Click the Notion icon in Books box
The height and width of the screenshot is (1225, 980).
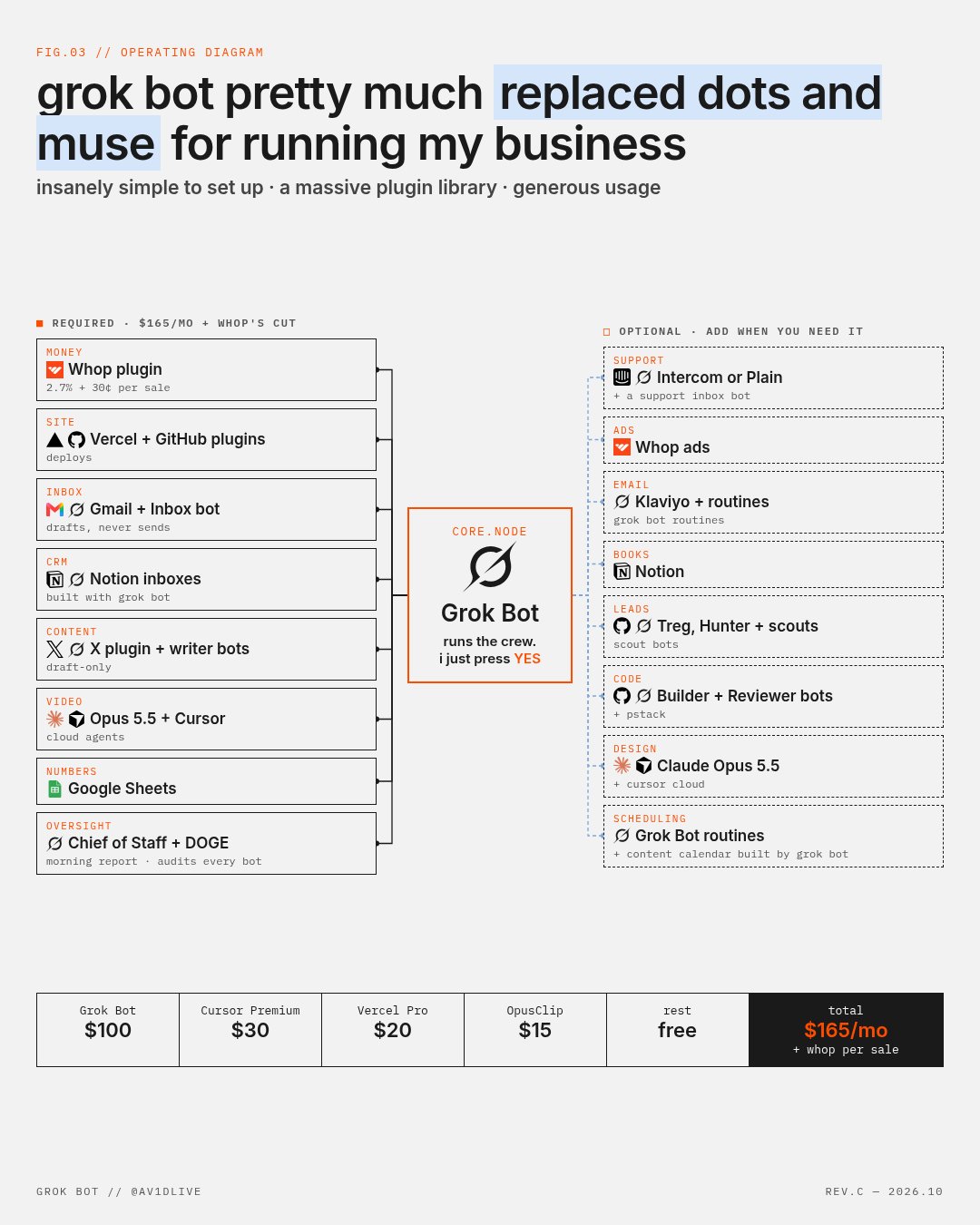622,571
